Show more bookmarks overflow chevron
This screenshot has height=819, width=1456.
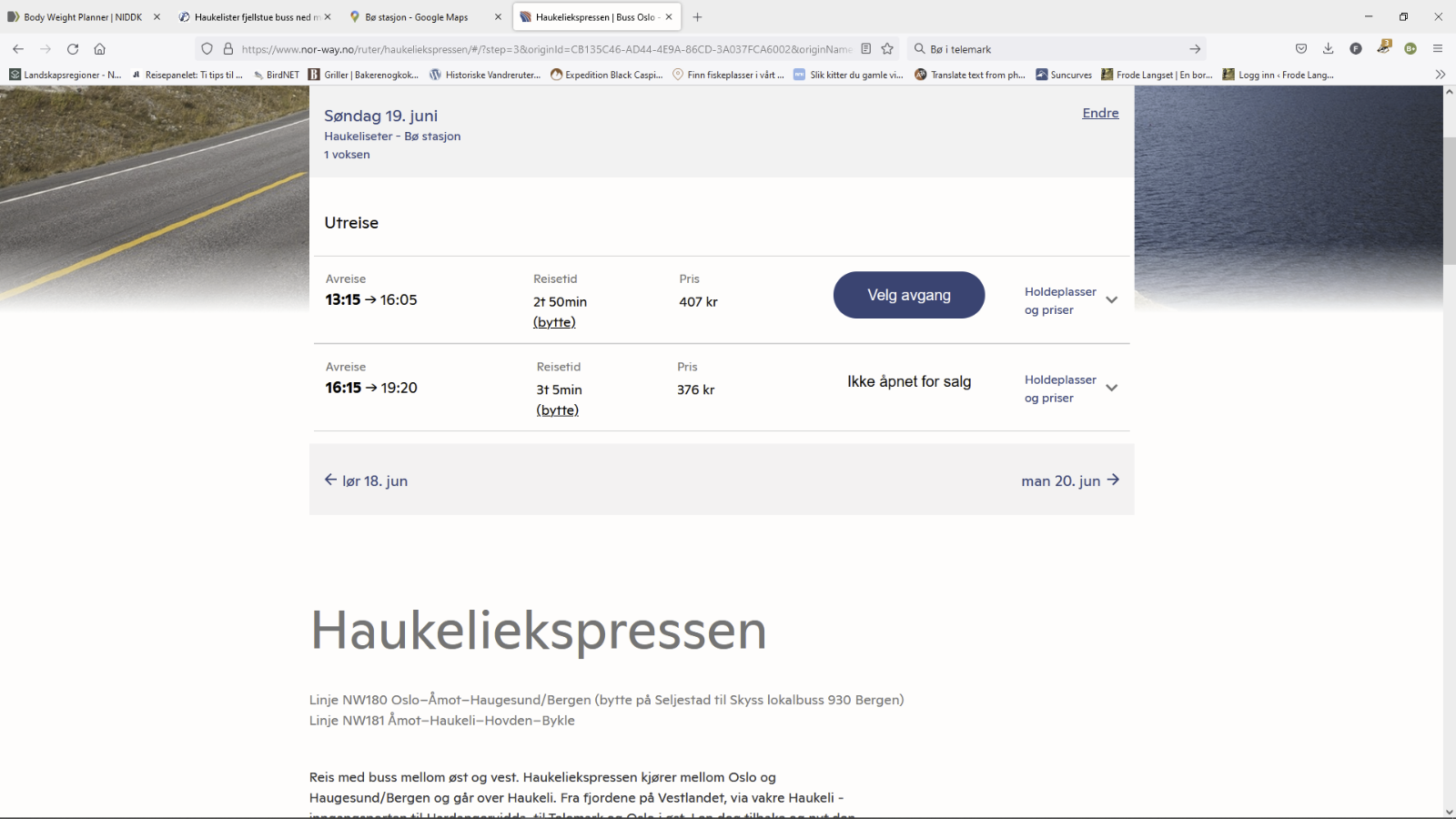point(1440,75)
